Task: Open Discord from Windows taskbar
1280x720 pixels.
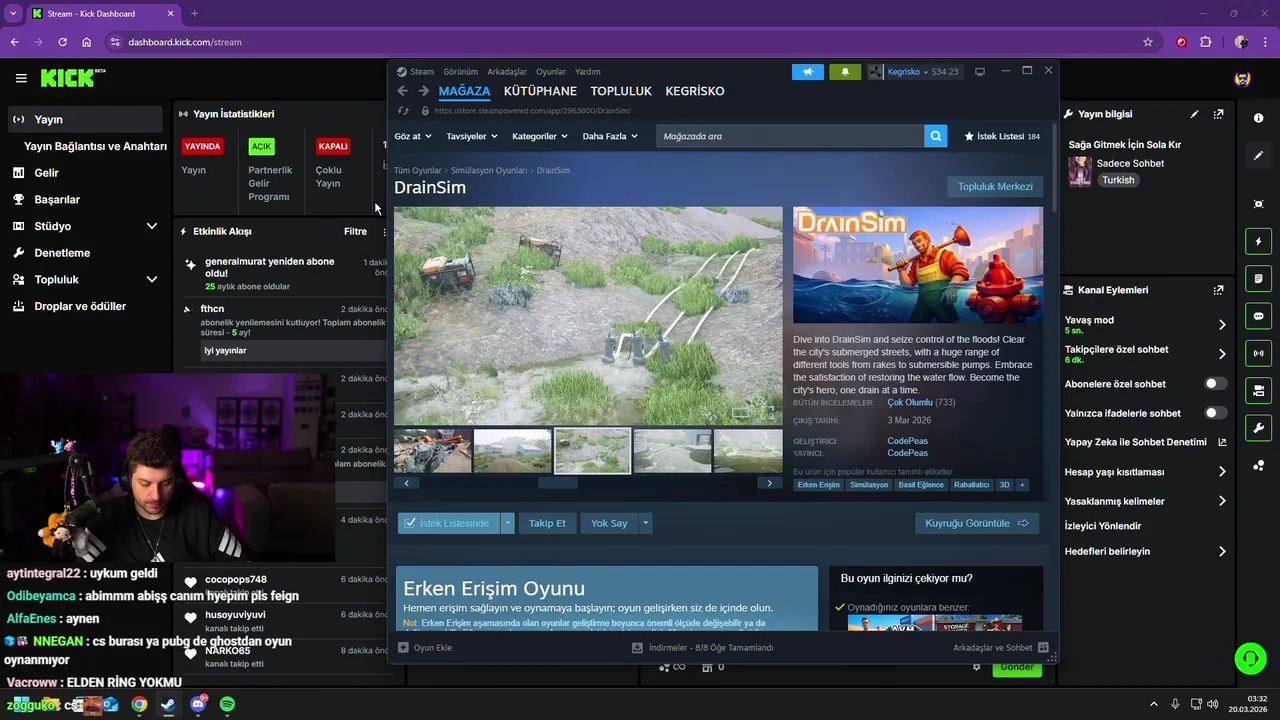Action: [x=198, y=704]
